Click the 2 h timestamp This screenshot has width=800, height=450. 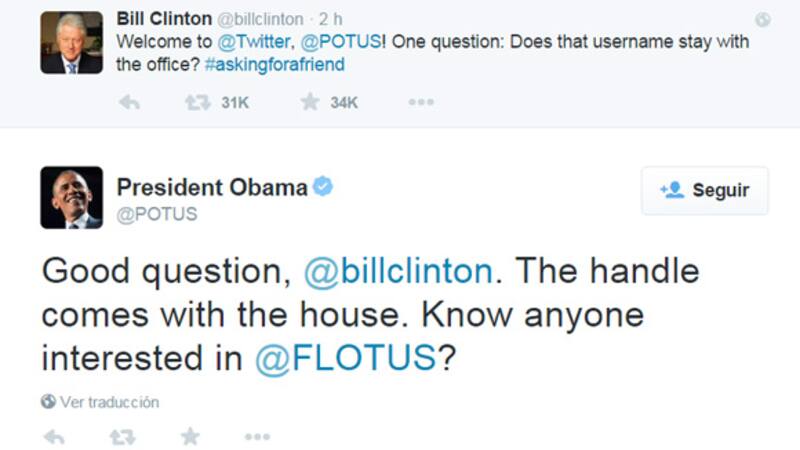pyautogui.click(x=334, y=19)
